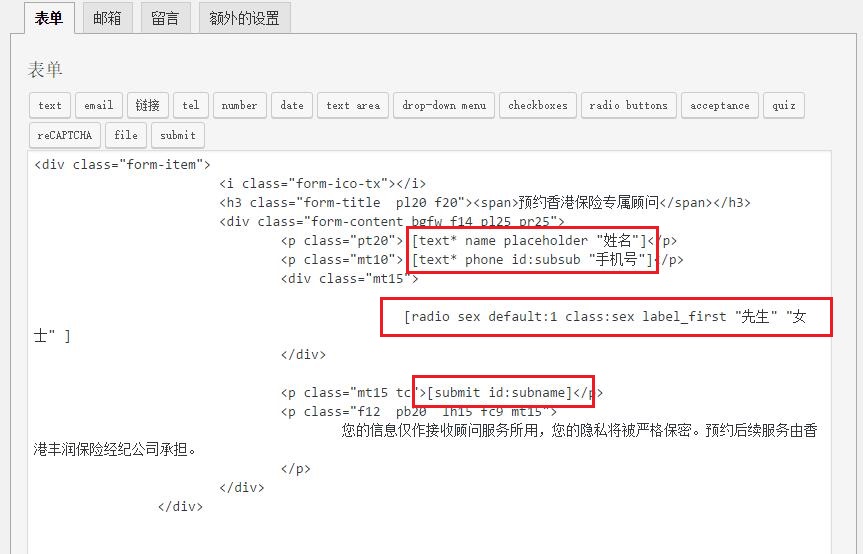This screenshot has width=863, height=554.
Task: Click the 表单 tab
Action: 49,18
